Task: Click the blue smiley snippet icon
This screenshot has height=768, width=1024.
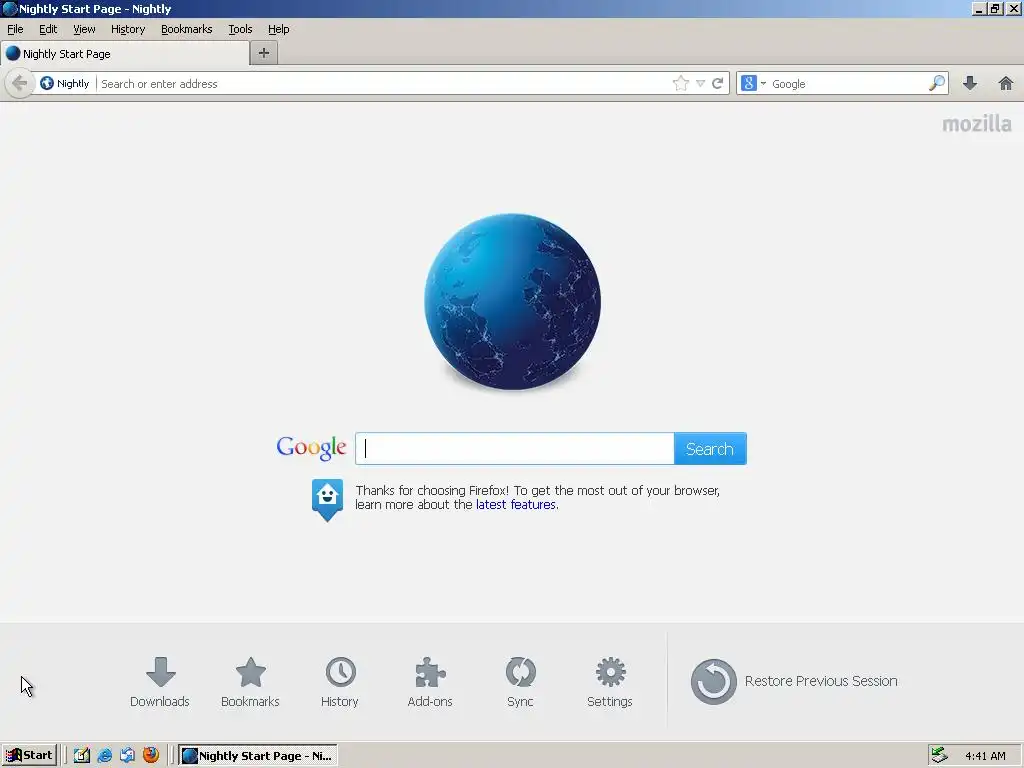Action: (x=327, y=500)
